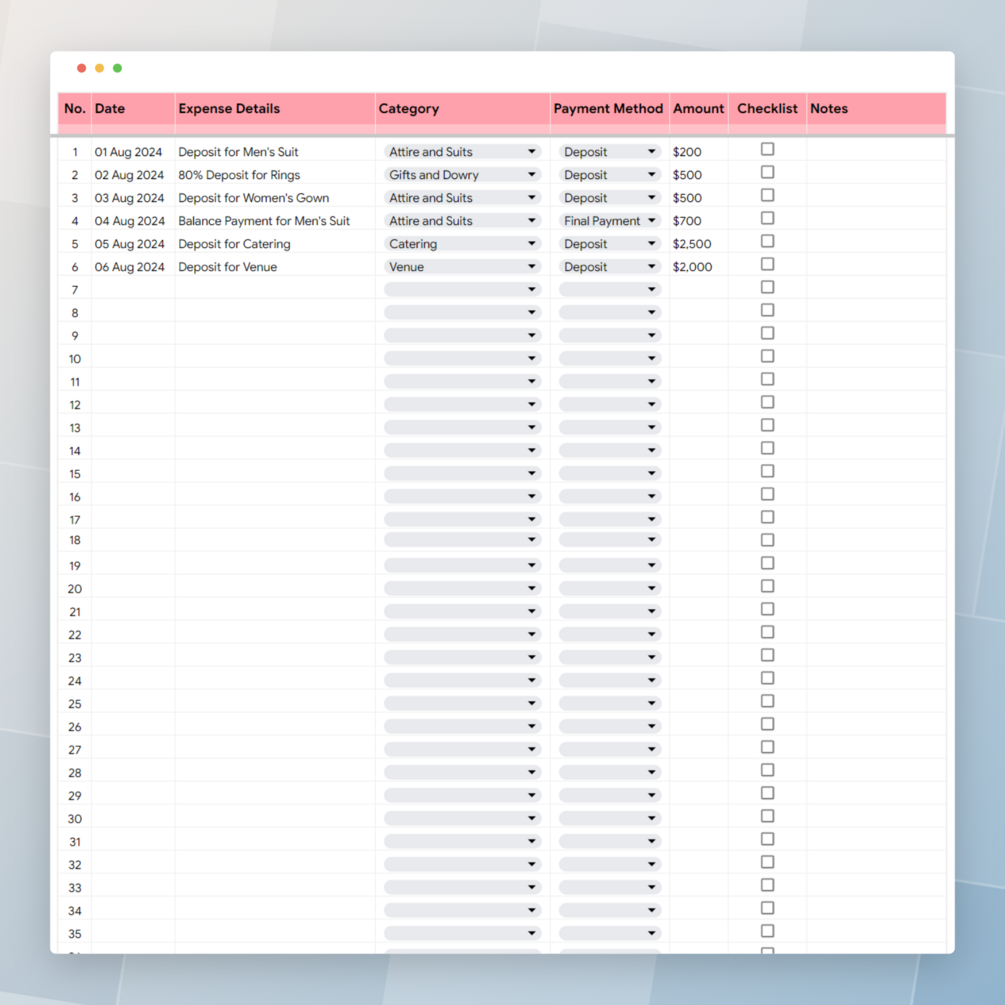
Task: Select the cell '80% Deposit for Rings'
Action: pos(275,175)
